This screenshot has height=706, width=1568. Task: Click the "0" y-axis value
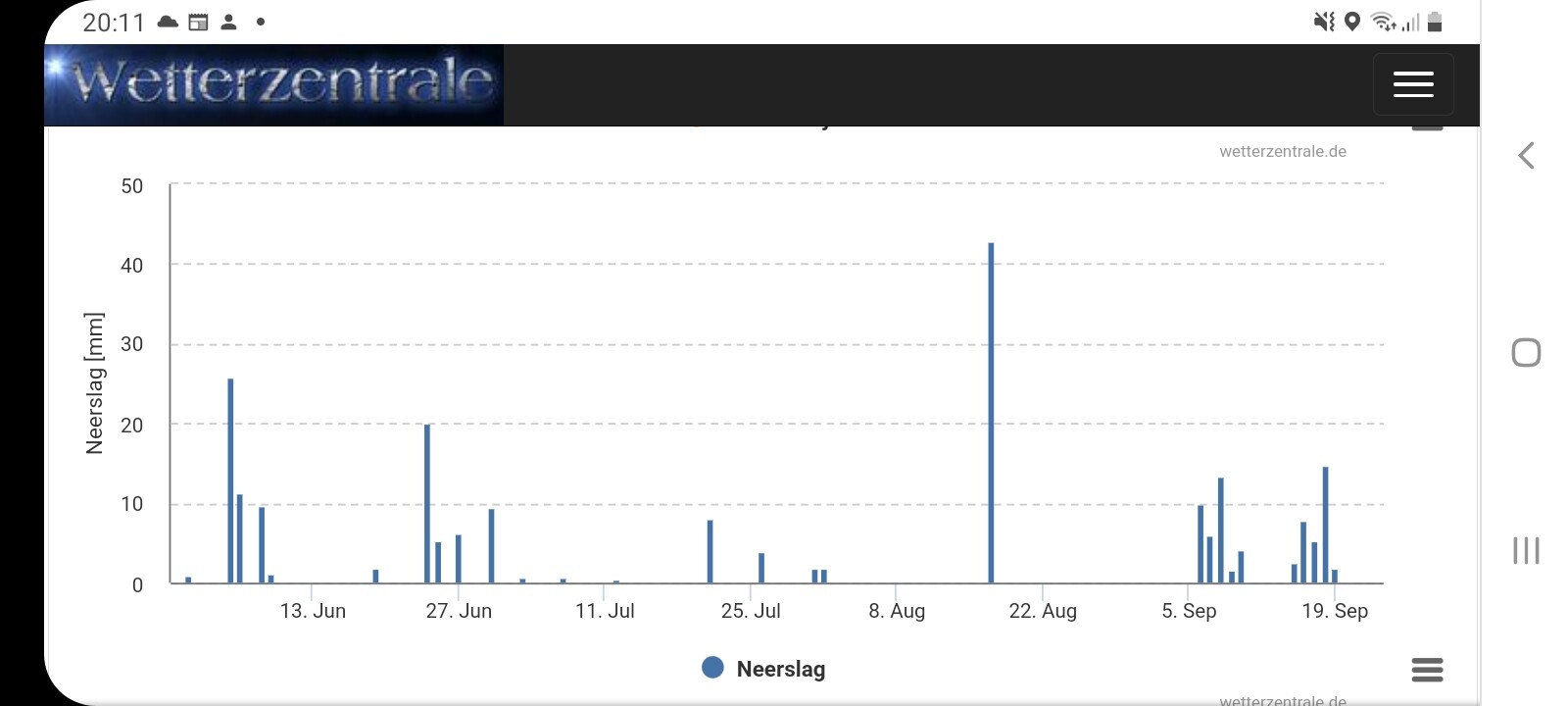tap(137, 585)
